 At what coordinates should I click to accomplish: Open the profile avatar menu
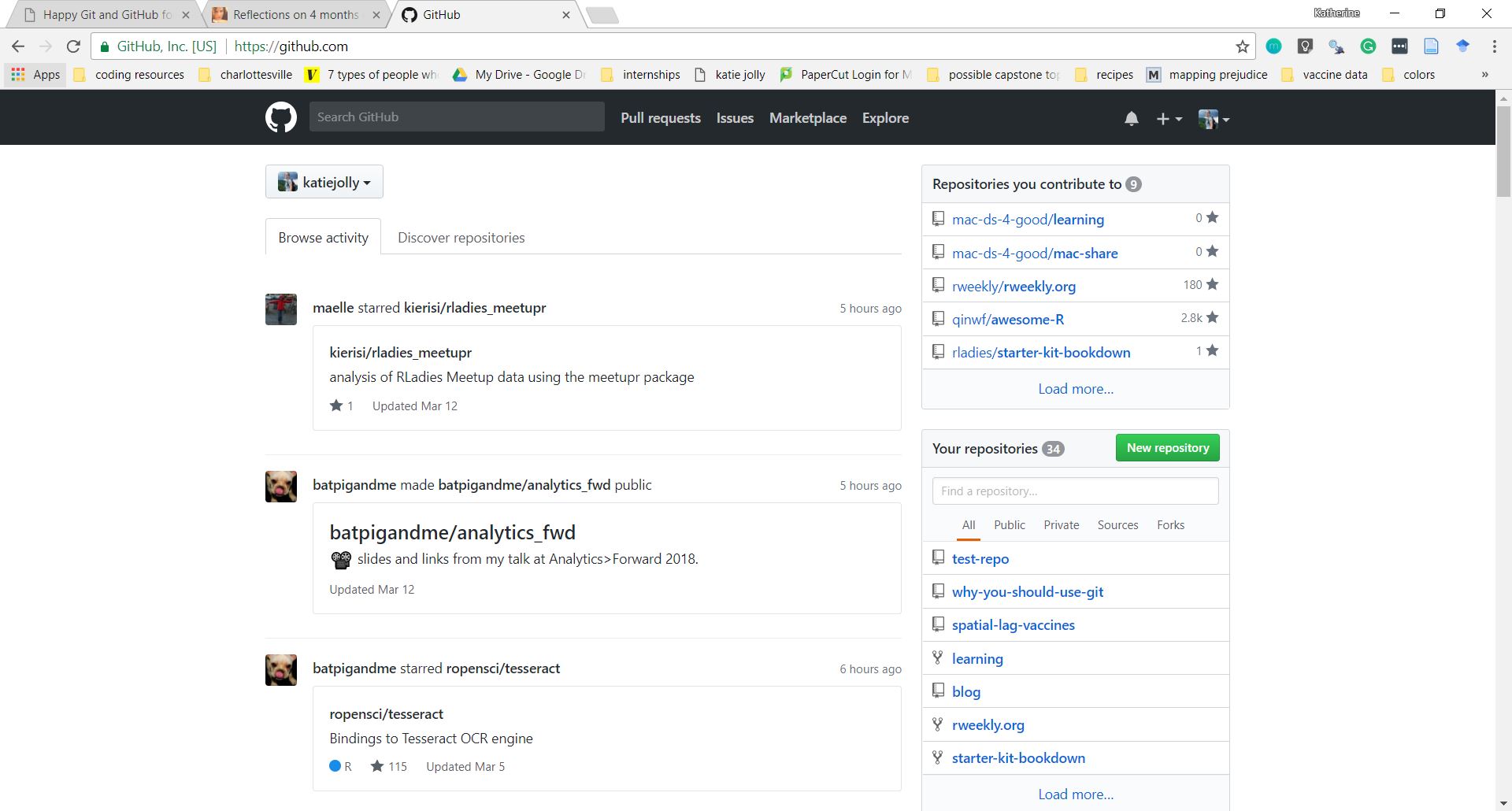click(x=1214, y=118)
